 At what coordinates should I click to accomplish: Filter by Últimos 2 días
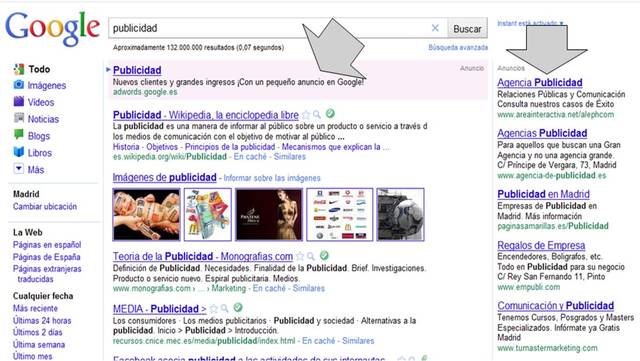(38, 332)
